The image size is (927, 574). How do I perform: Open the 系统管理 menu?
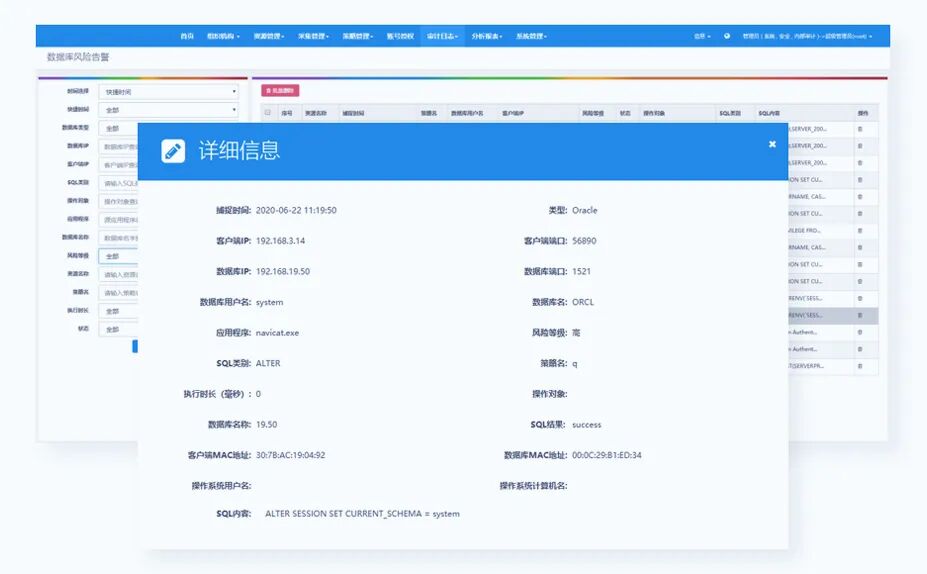pos(531,36)
